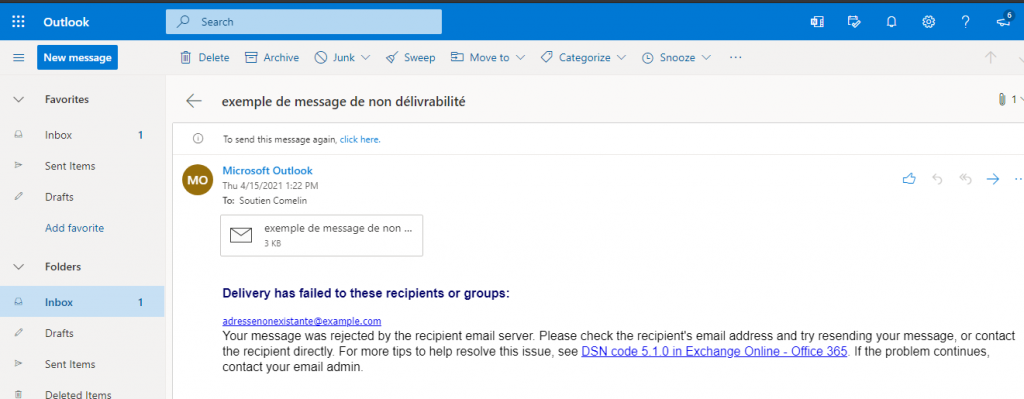This screenshot has height=399, width=1024.
Task: Click Archive in the toolbar
Action: [x=272, y=57]
